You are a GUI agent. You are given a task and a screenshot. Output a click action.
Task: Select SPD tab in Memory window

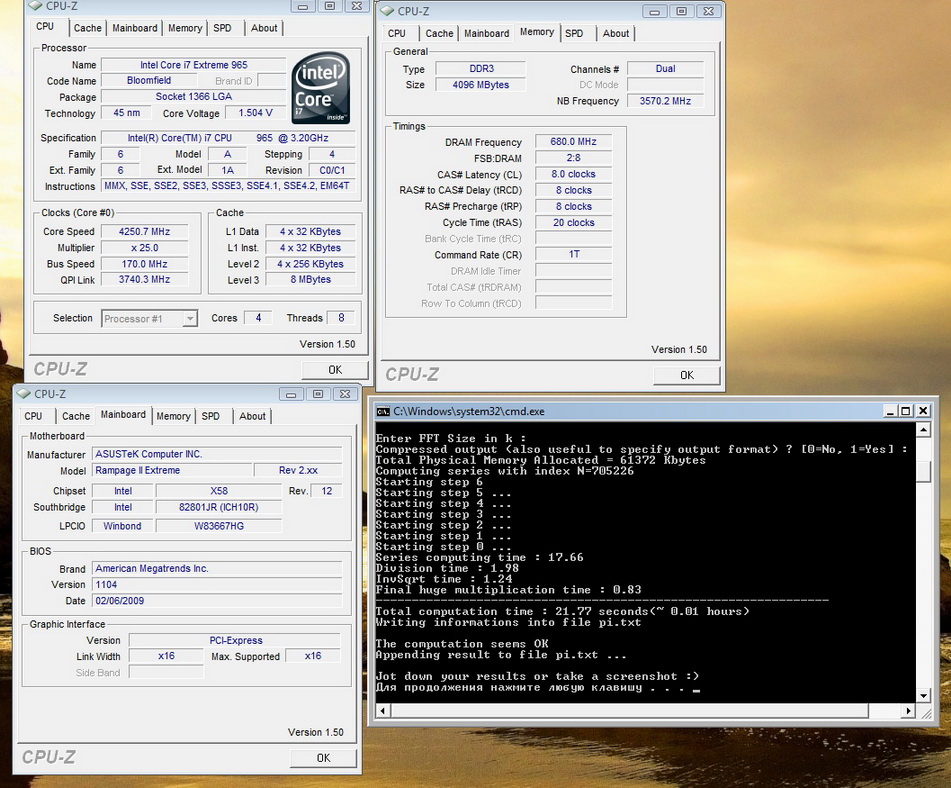tap(574, 33)
